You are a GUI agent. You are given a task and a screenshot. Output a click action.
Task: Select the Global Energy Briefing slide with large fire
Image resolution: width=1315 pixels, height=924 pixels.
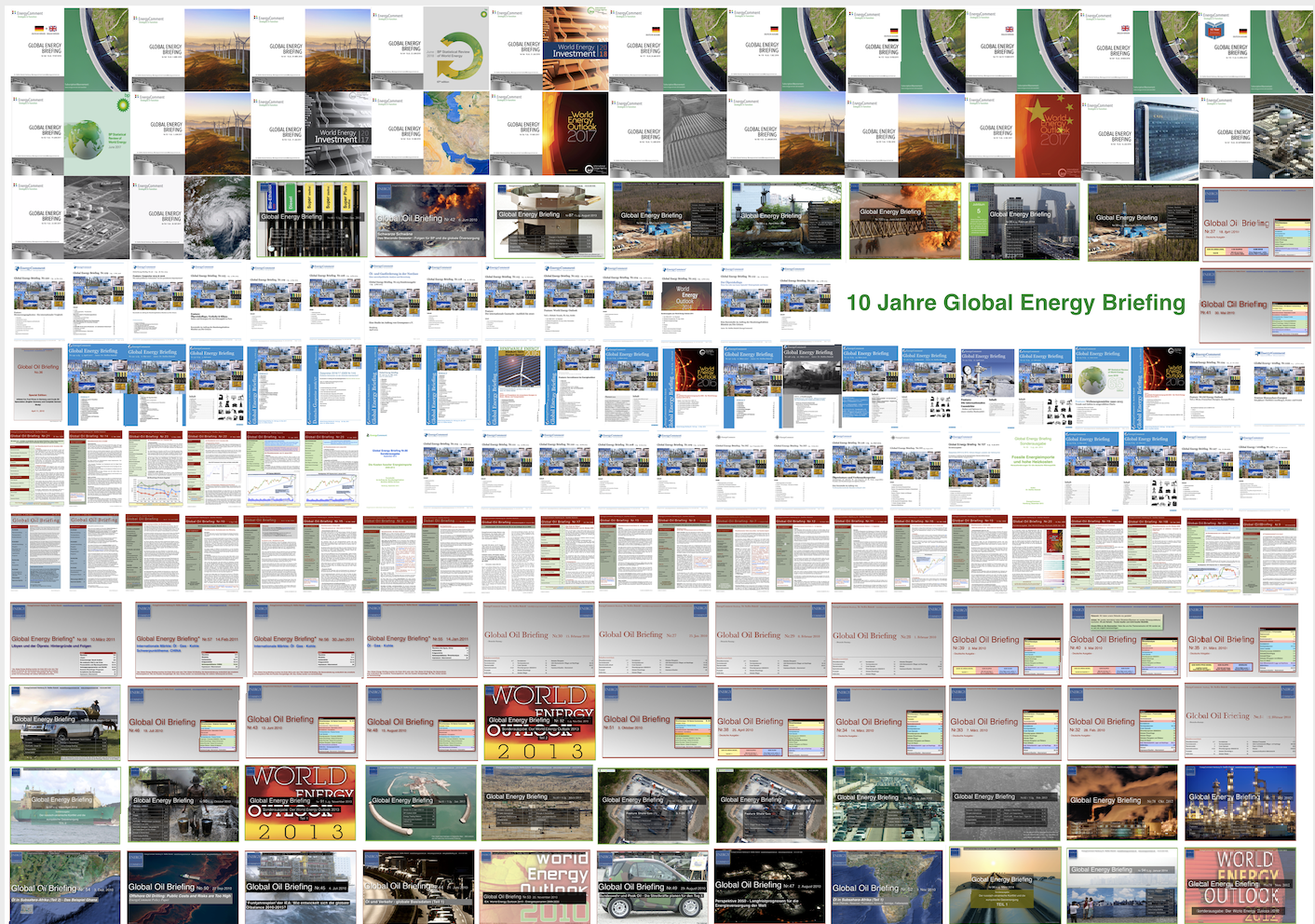coord(904,221)
